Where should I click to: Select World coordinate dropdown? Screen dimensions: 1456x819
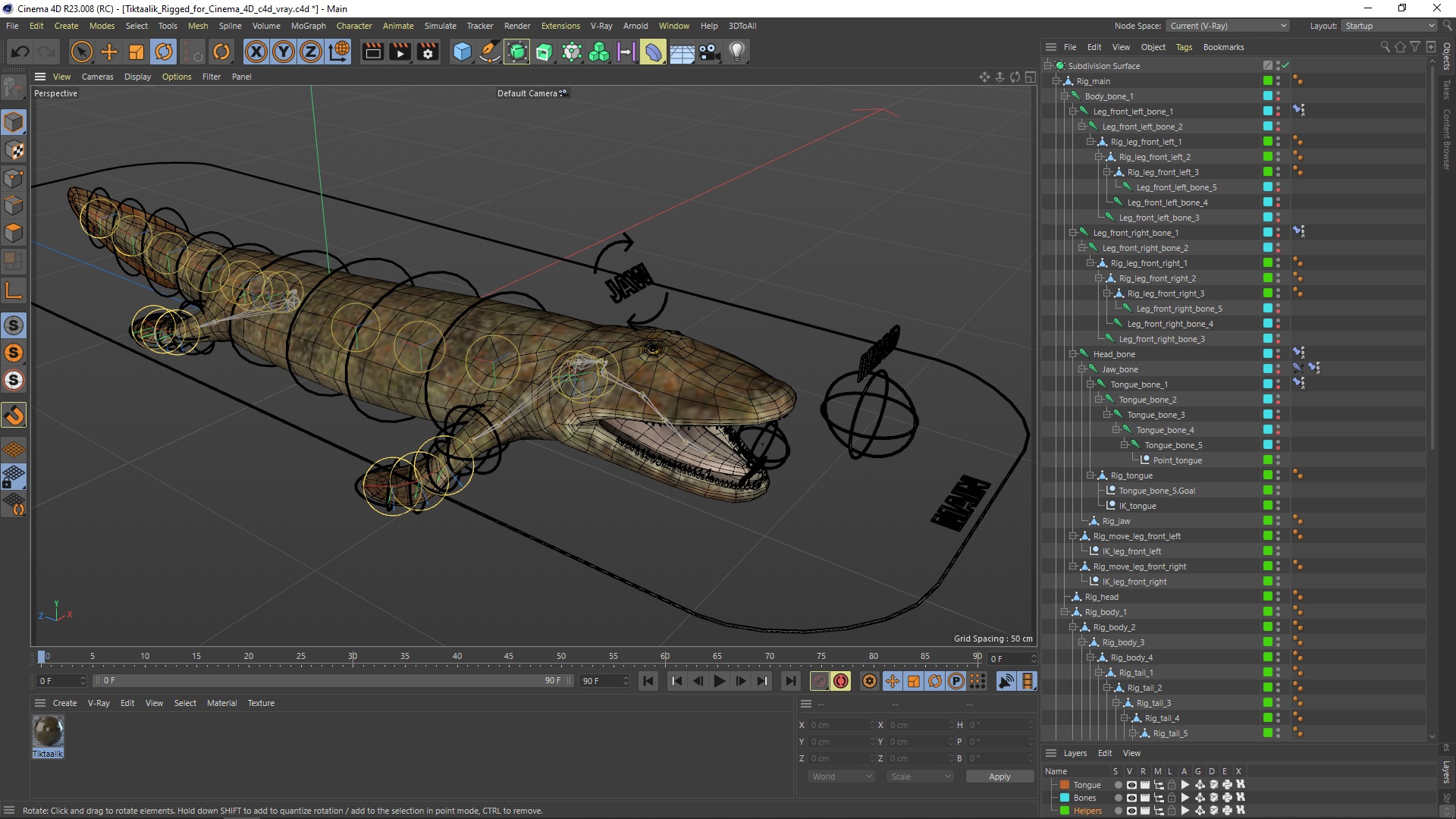[840, 776]
